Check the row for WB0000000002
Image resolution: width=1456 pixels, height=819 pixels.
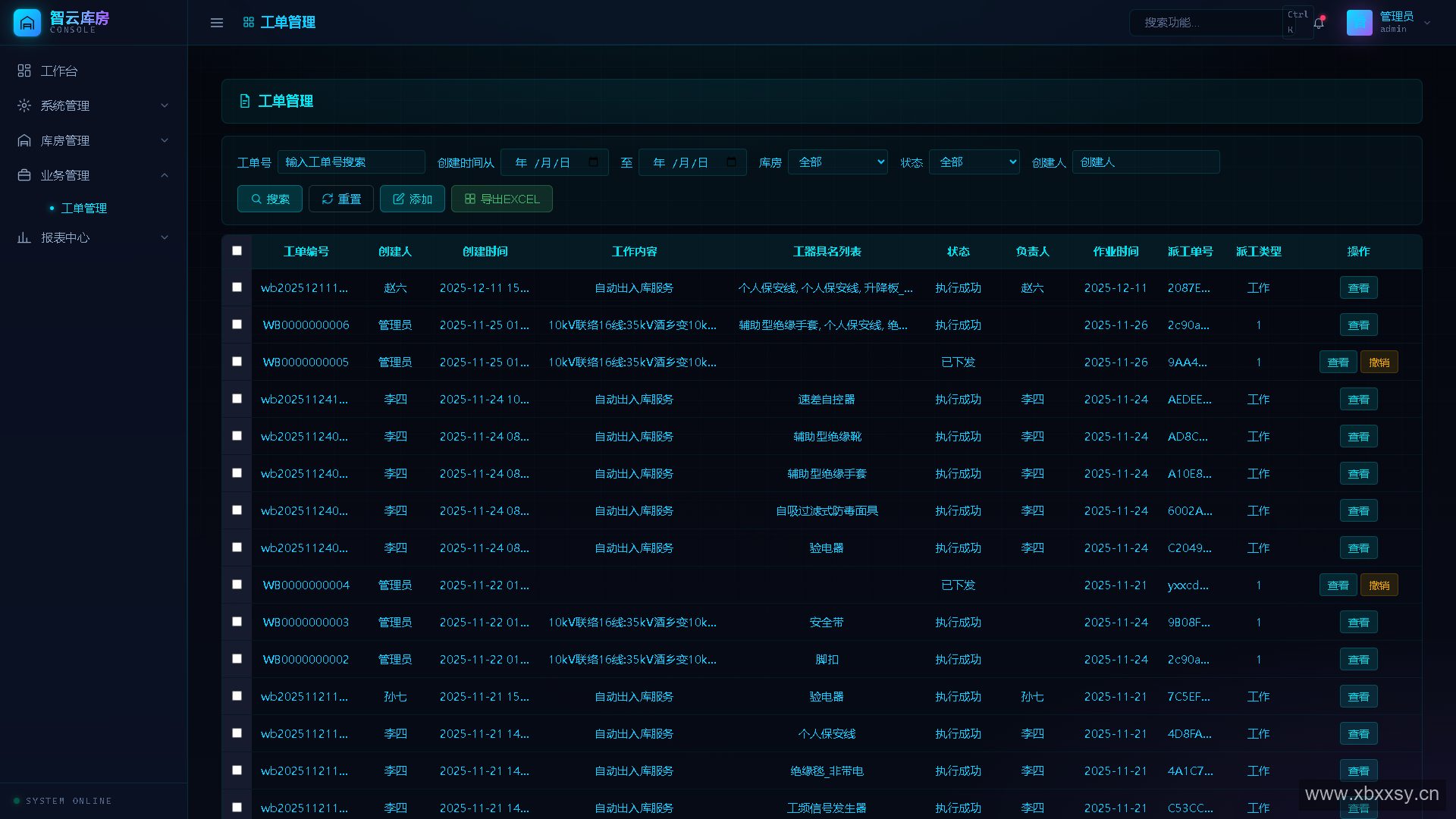point(237,659)
